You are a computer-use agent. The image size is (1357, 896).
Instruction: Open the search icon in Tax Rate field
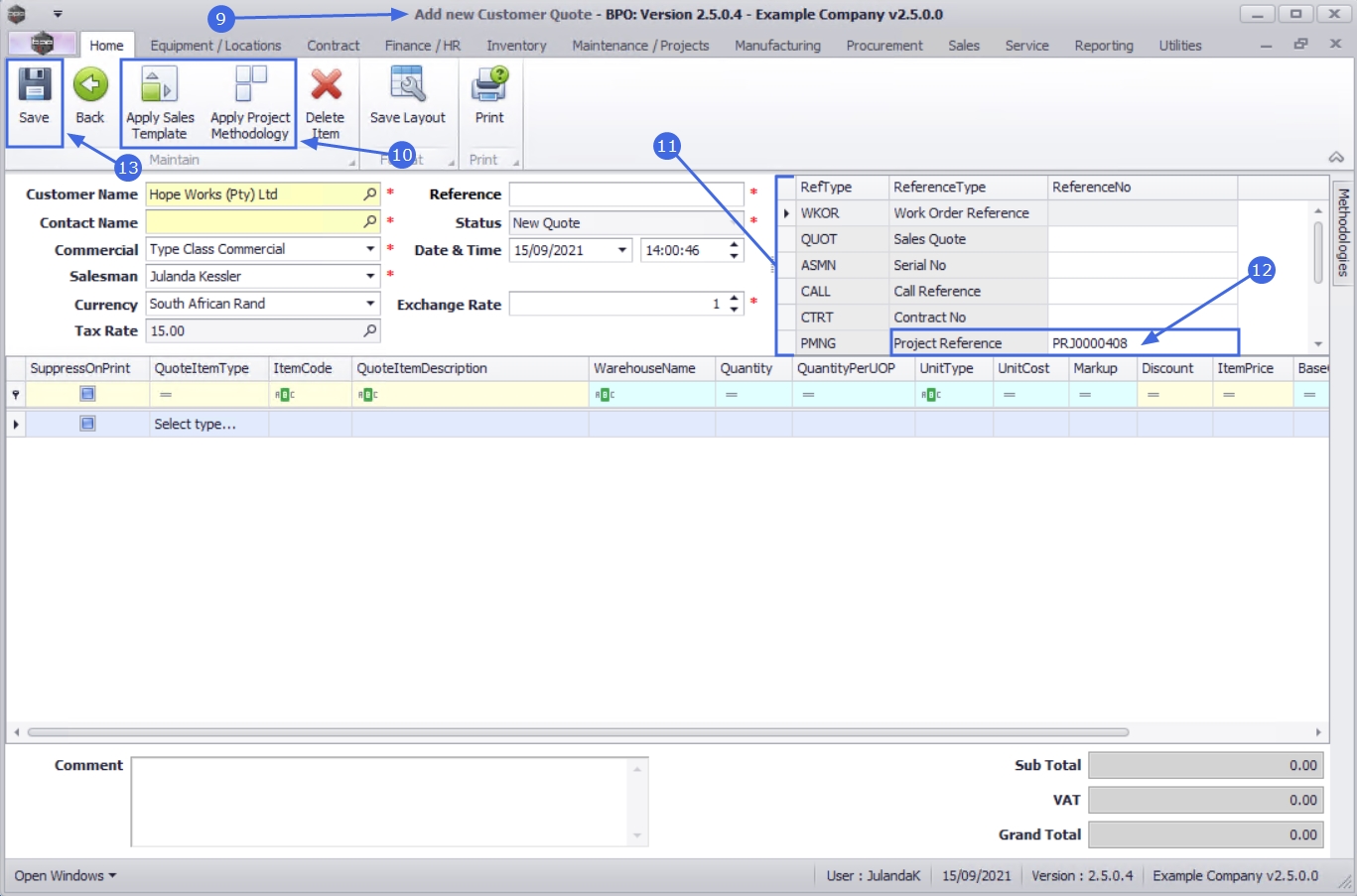point(370,330)
